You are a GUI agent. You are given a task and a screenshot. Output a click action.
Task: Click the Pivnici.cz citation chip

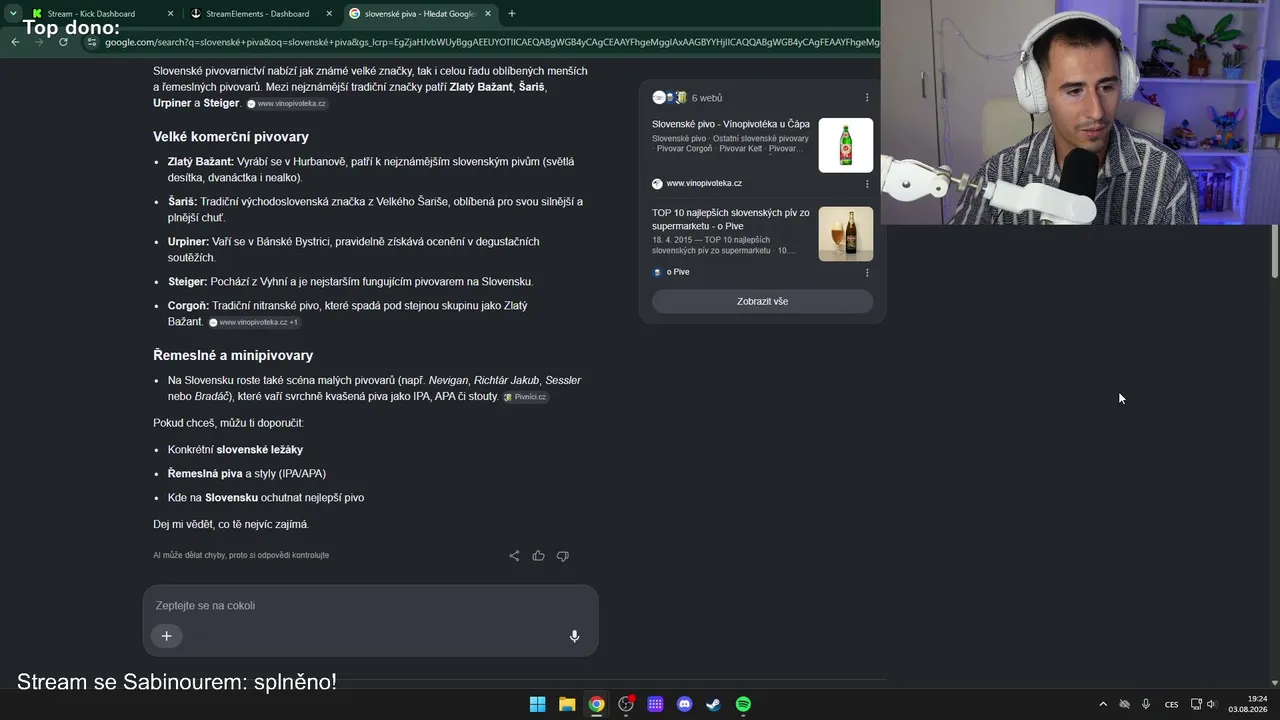click(525, 397)
